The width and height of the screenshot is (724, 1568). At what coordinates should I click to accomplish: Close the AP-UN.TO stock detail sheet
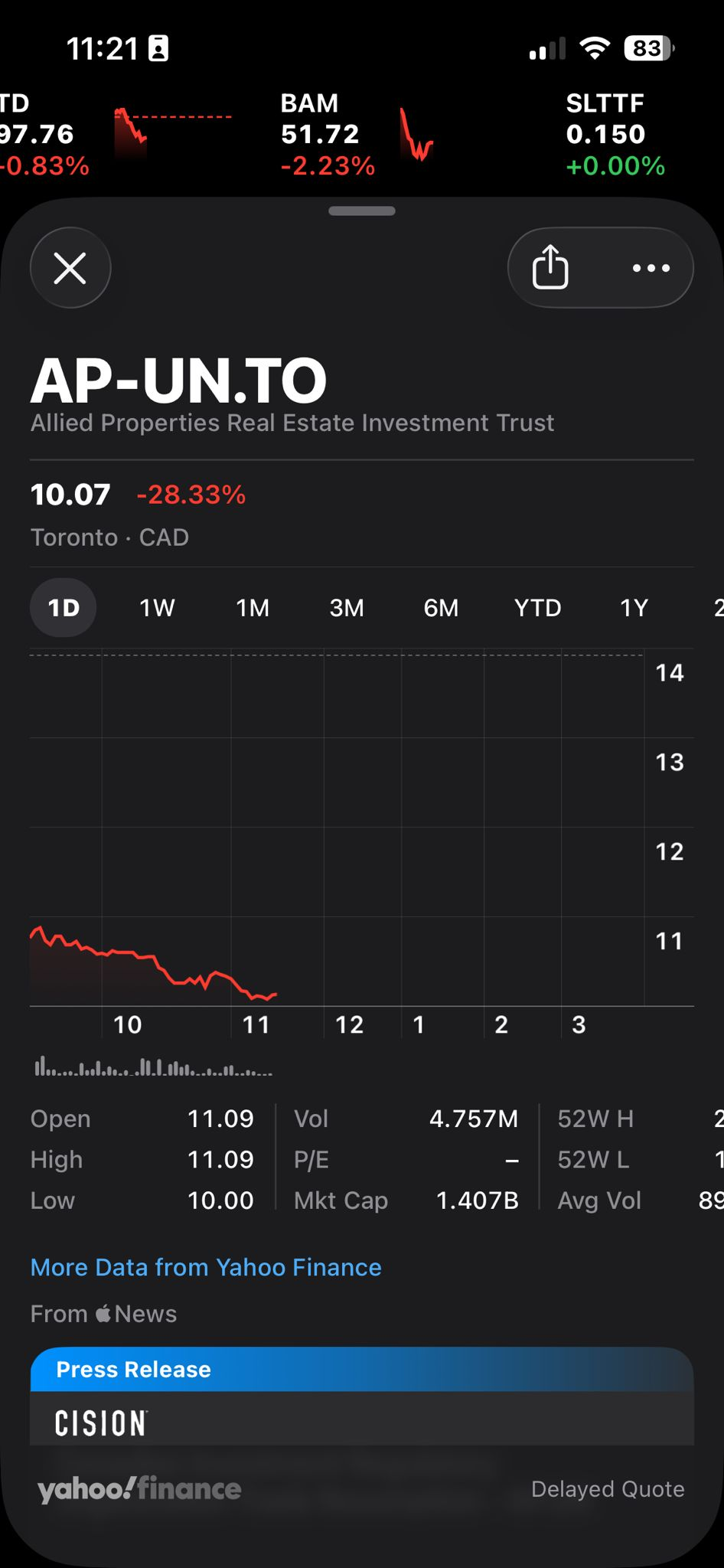(70, 268)
